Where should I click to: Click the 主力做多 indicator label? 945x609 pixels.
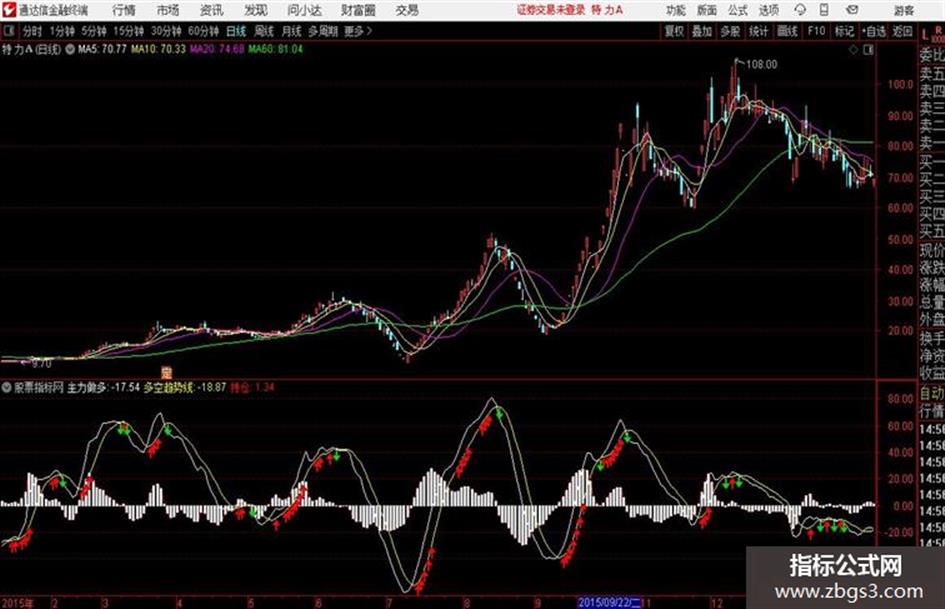click(86, 388)
